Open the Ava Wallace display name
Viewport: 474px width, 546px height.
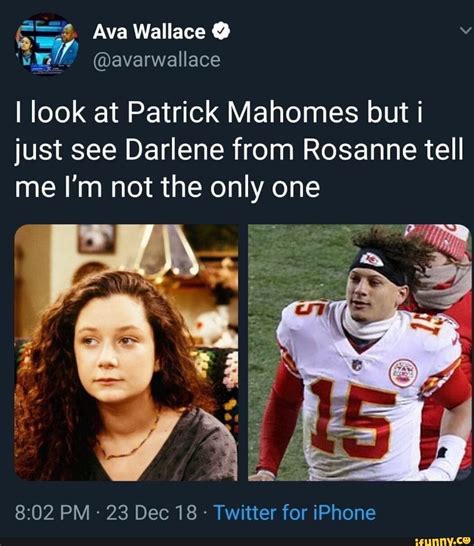(149, 32)
